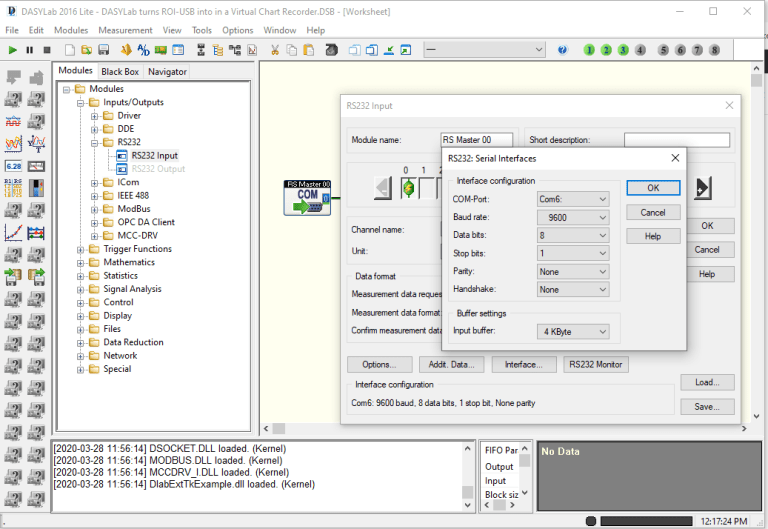Open the toolbar line style combo box

tap(484, 50)
